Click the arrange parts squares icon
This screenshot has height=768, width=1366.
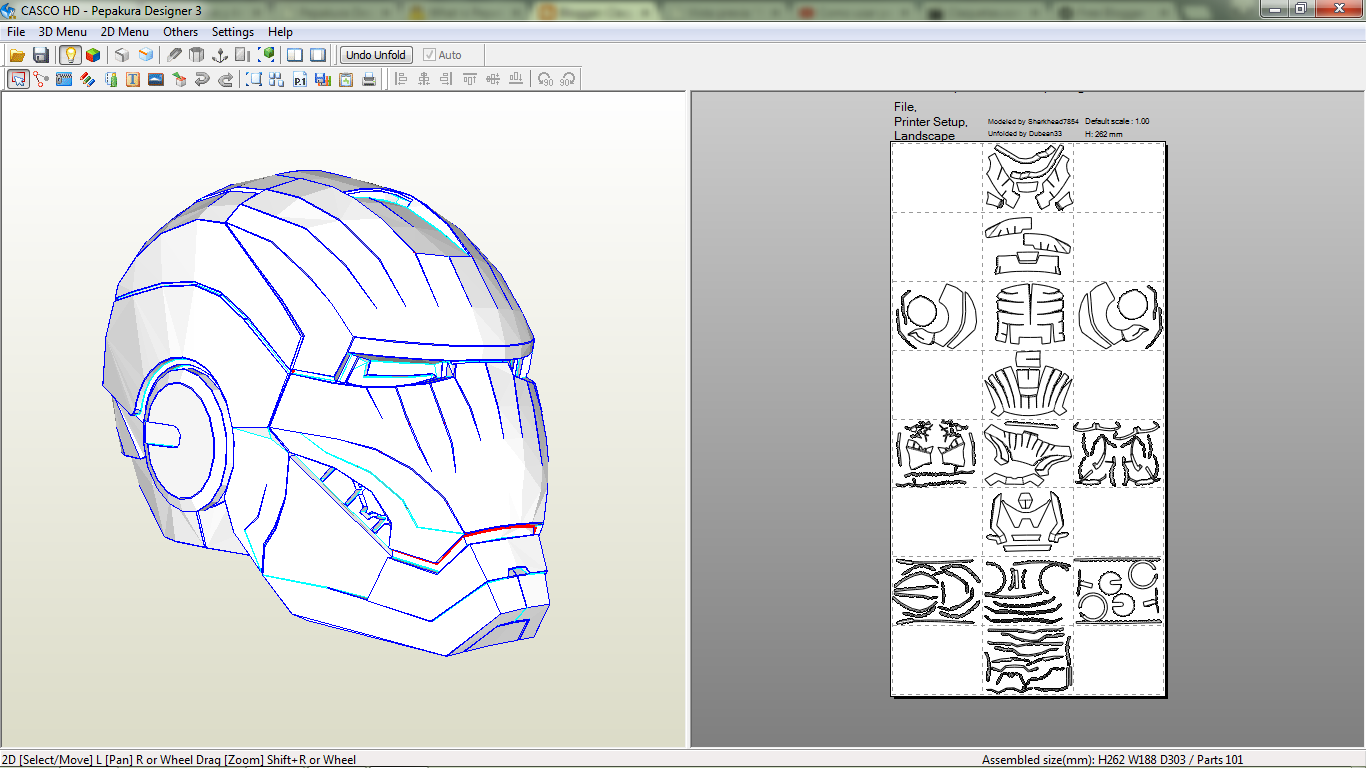tap(277, 79)
